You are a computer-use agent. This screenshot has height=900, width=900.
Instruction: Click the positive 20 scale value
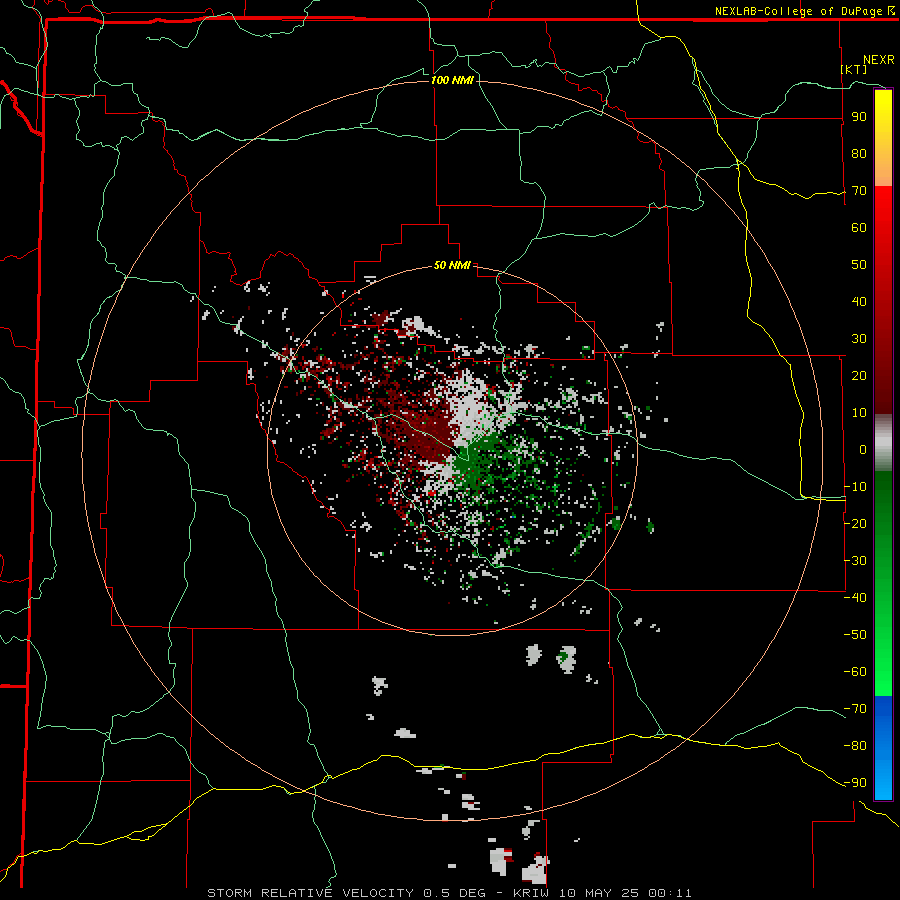(x=859, y=376)
